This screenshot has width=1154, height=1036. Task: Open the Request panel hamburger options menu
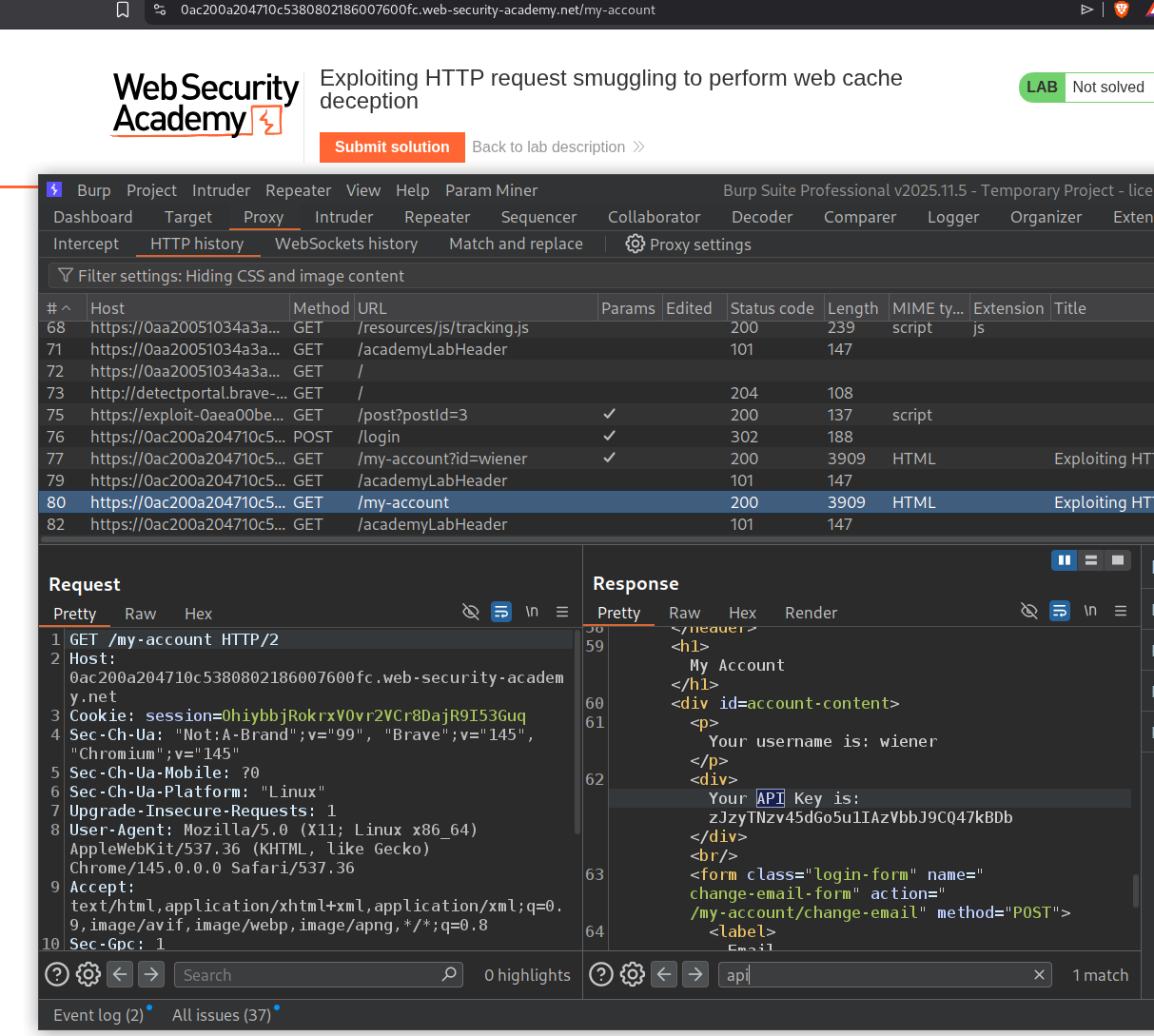click(562, 612)
